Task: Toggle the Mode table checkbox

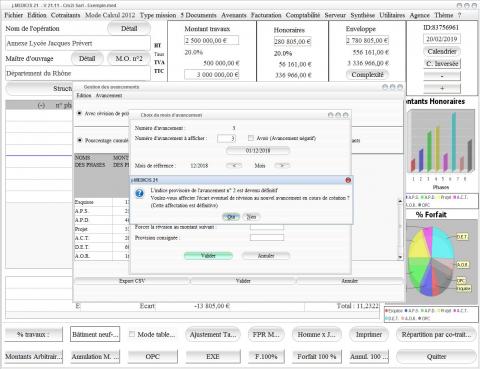Action: (132, 334)
